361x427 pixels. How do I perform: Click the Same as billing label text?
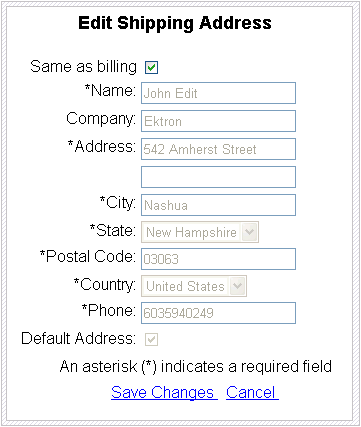click(83, 66)
